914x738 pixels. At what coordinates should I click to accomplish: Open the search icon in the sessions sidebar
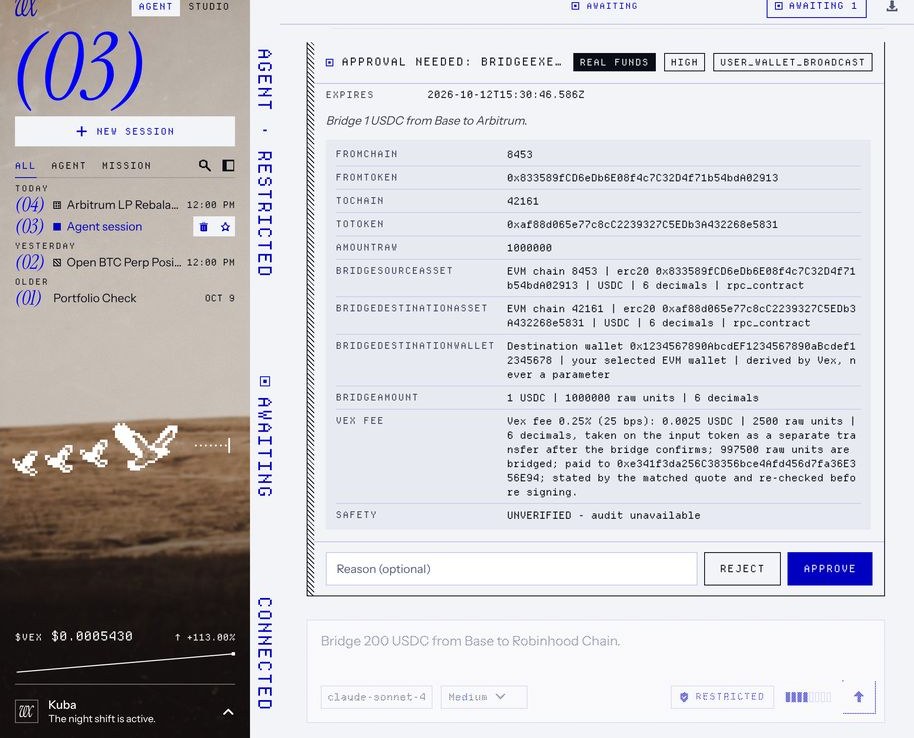pyautogui.click(x=205, y=166)
